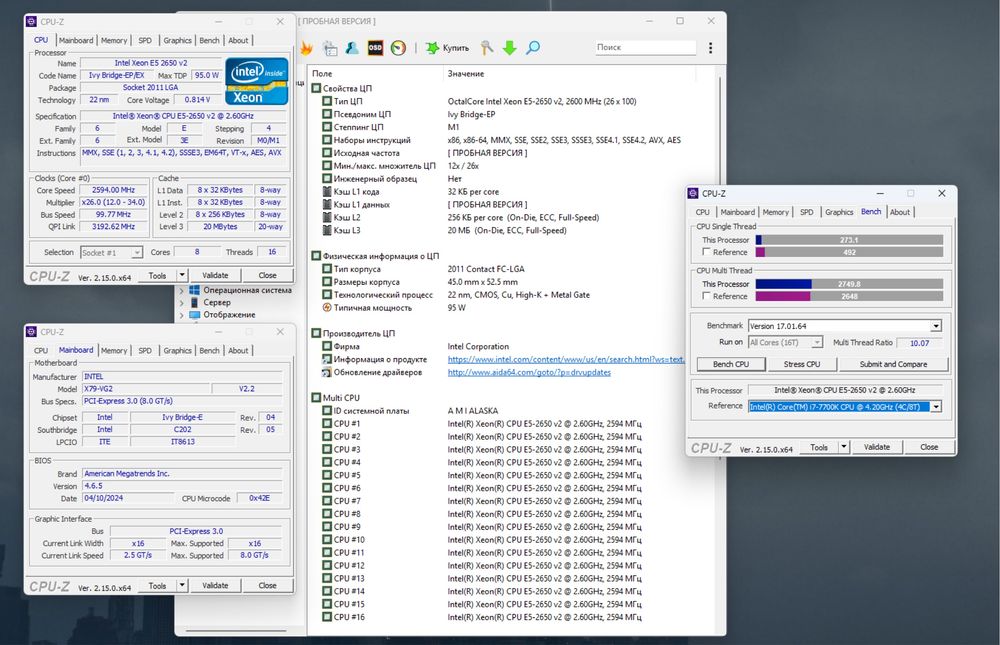
Task: Click the icon next to Тип ЦП
Action: click(x=327, y=101)
